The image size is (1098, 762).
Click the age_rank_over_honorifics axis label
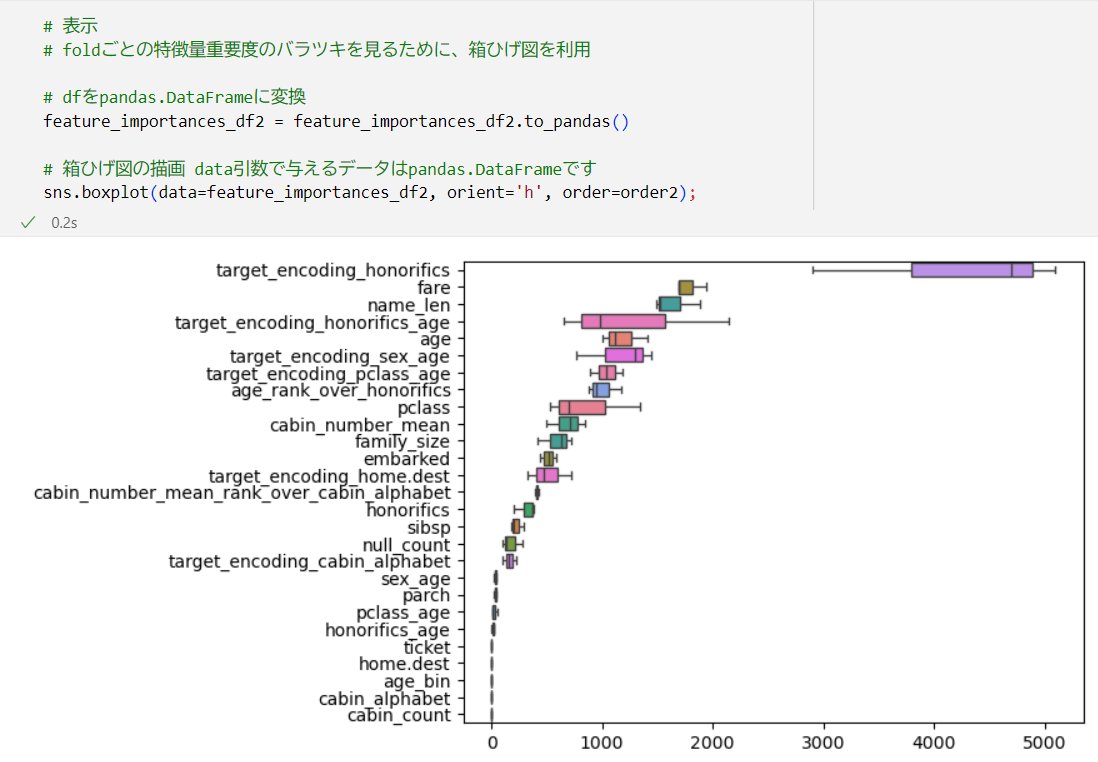[x=341, y=390]
